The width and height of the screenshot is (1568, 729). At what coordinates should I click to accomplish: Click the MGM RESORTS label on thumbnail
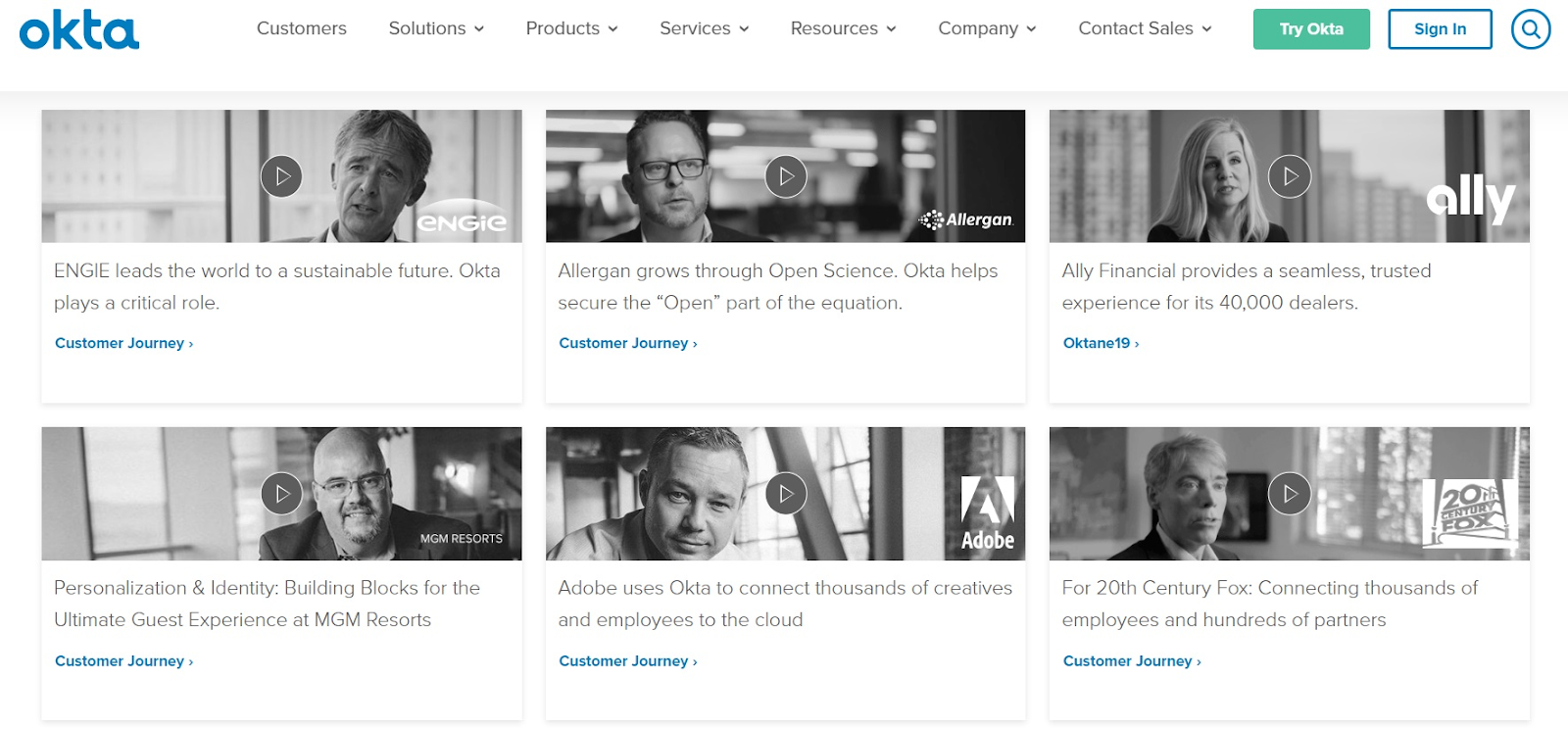(x=461, y=539)
